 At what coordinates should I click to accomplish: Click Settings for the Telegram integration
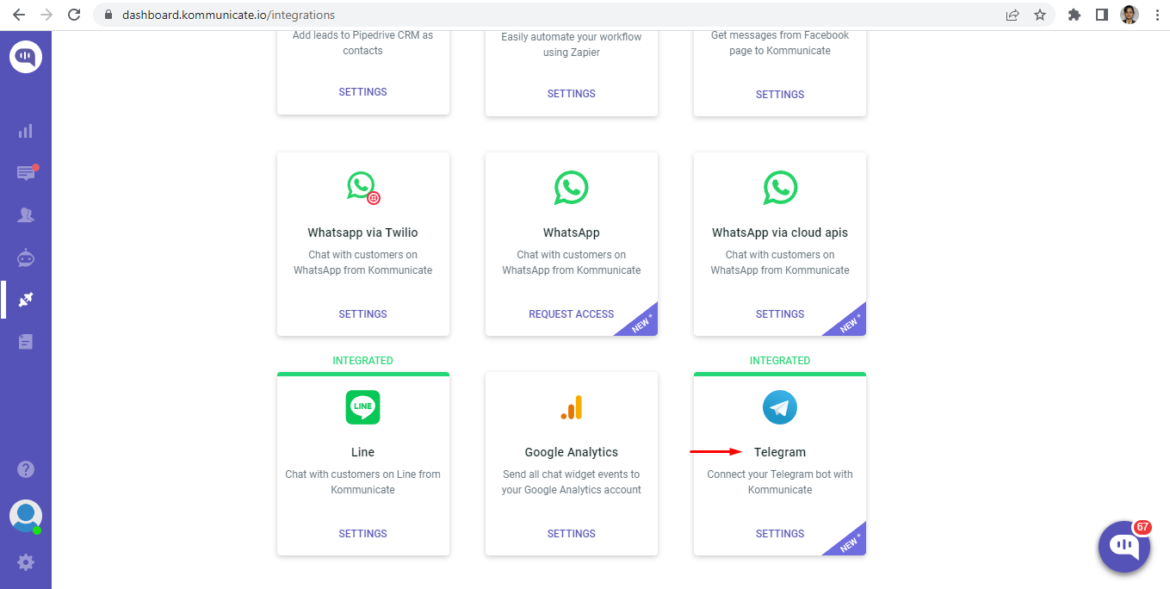pos(779,533)
